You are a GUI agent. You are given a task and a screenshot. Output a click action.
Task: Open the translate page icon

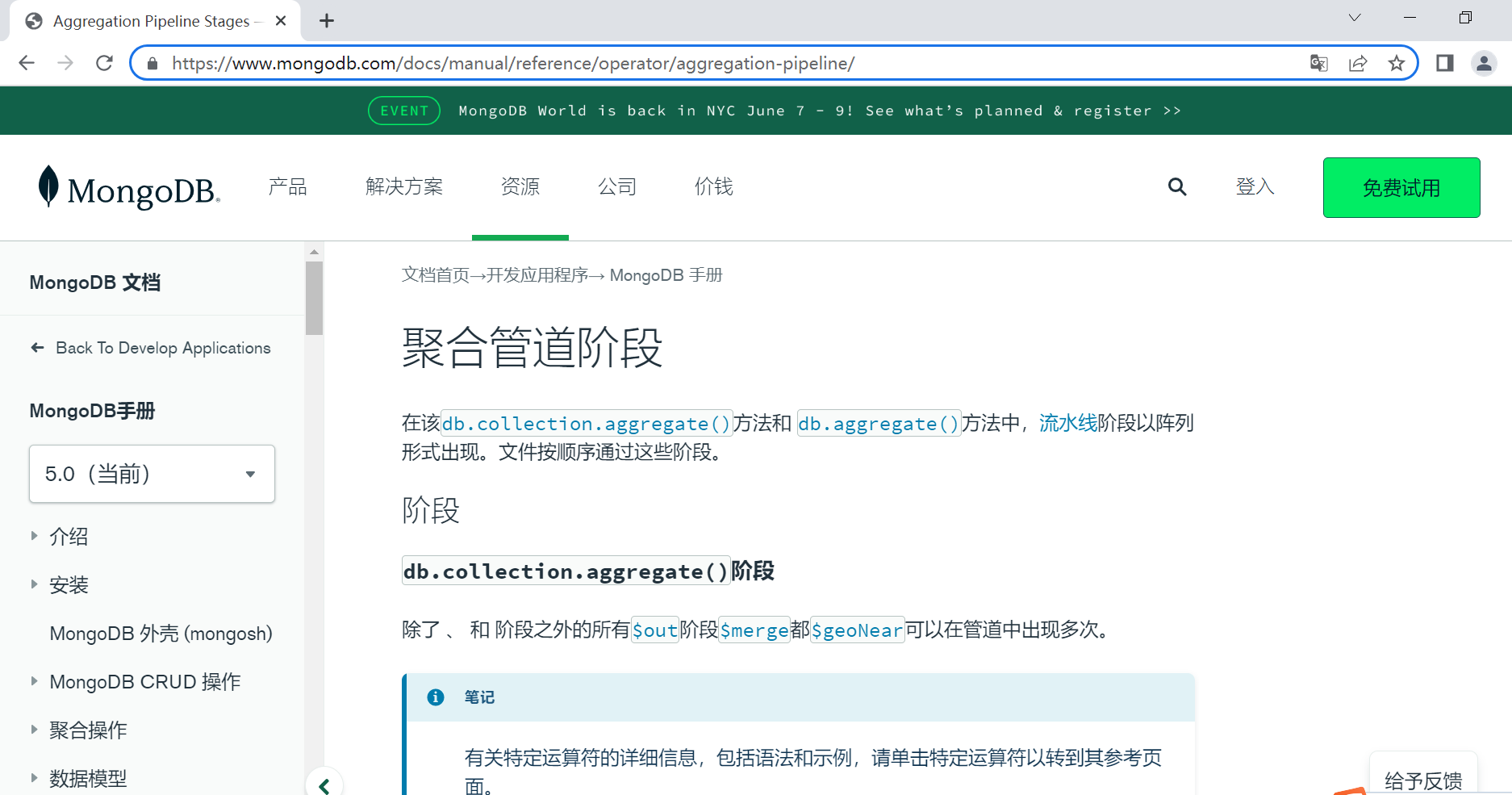coord(1319,63)
